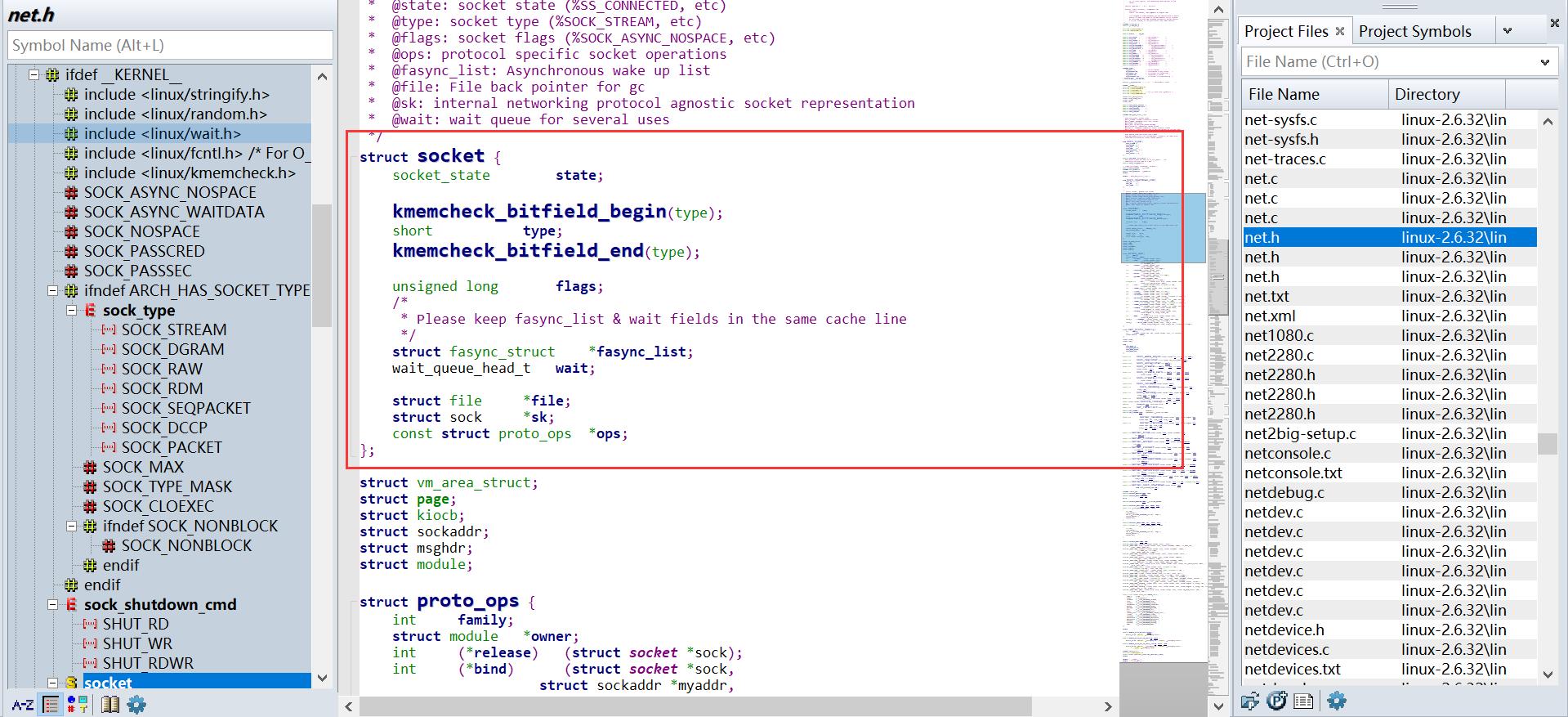This screenshot has width=1568, height=717.
Task: Focus the Symbol Name search field
Action: coord(170,45)
